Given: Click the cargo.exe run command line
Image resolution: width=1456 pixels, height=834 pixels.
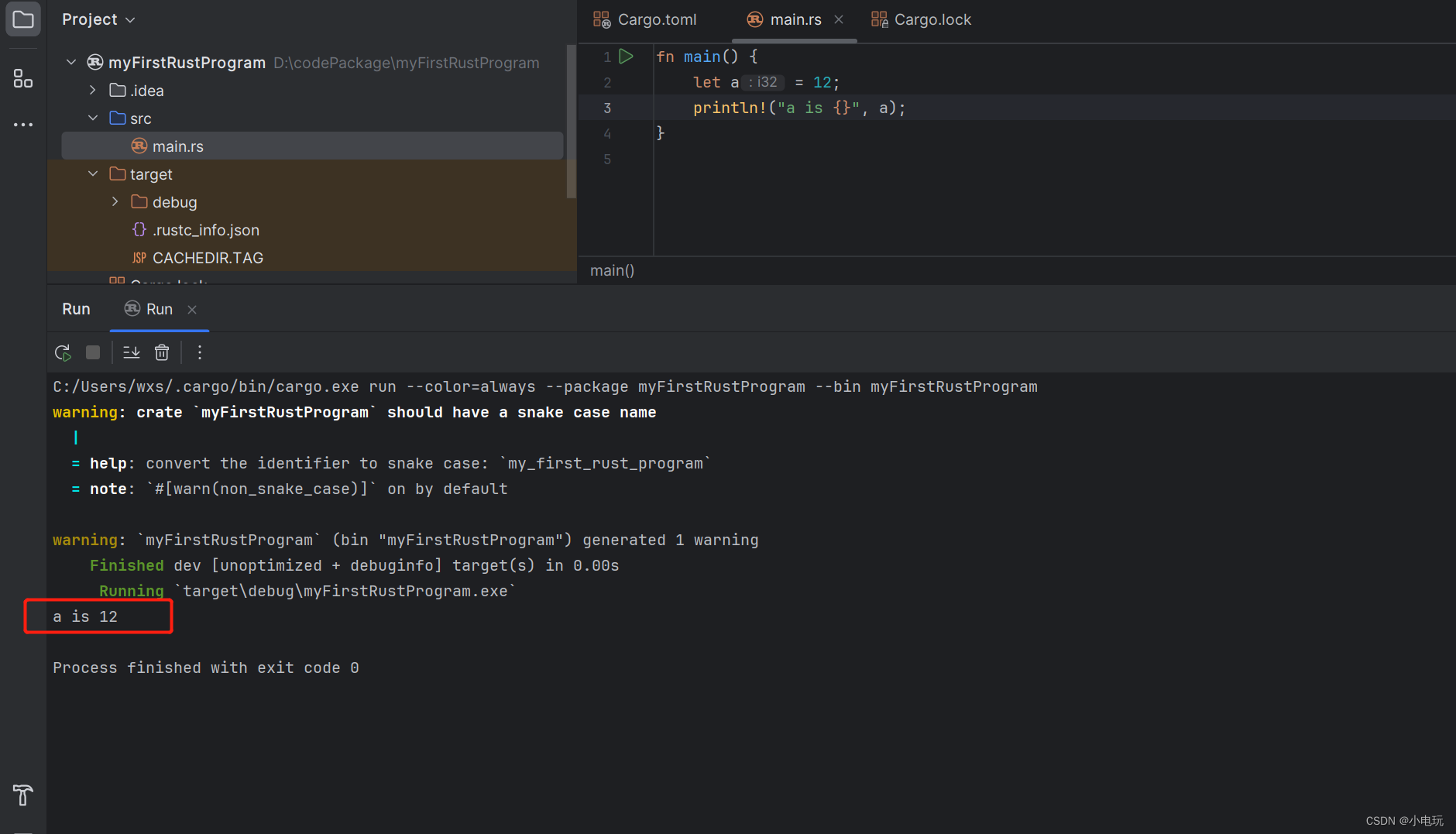Looking at the screenshot, I should 545,386.
